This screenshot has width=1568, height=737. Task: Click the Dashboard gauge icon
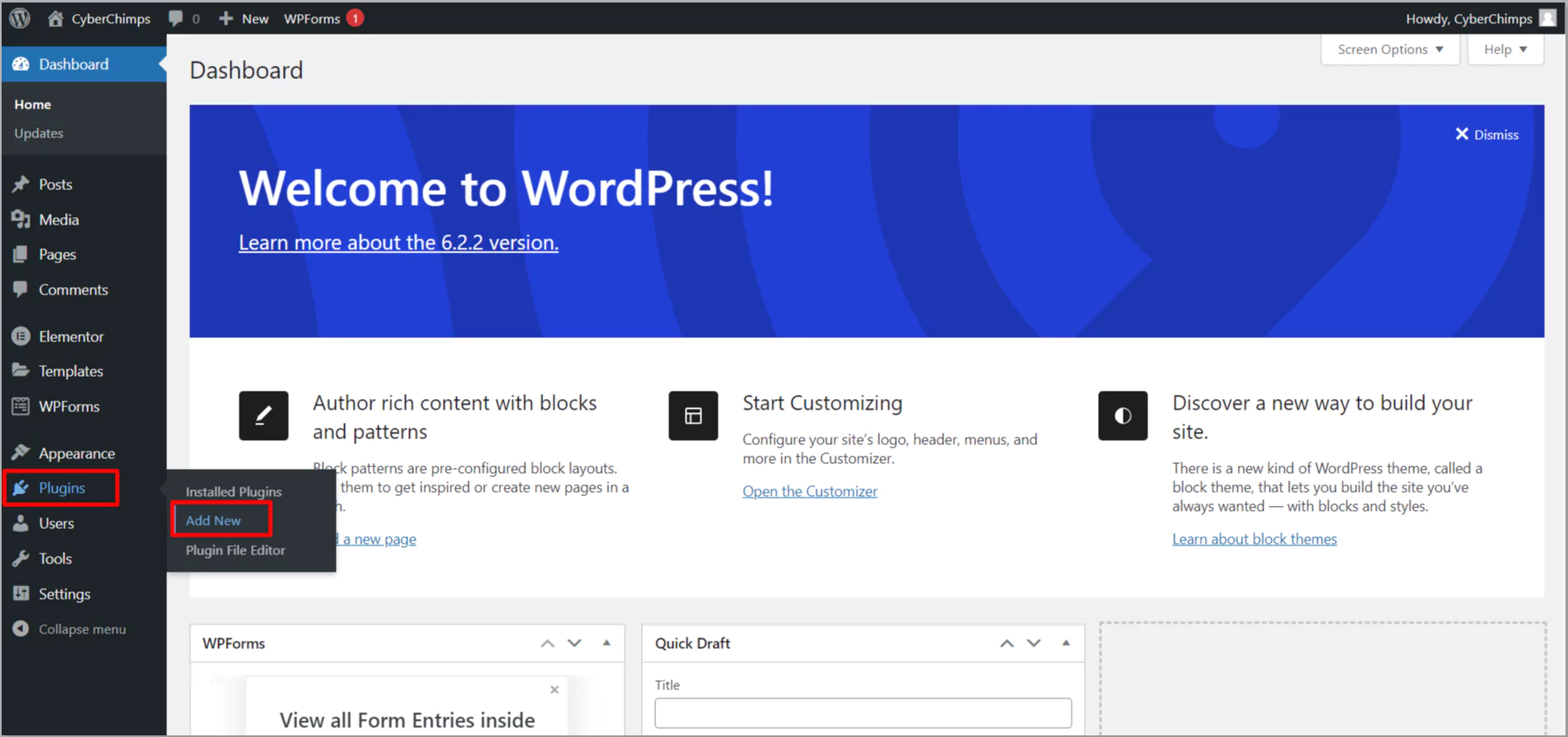tap(21, 64)
